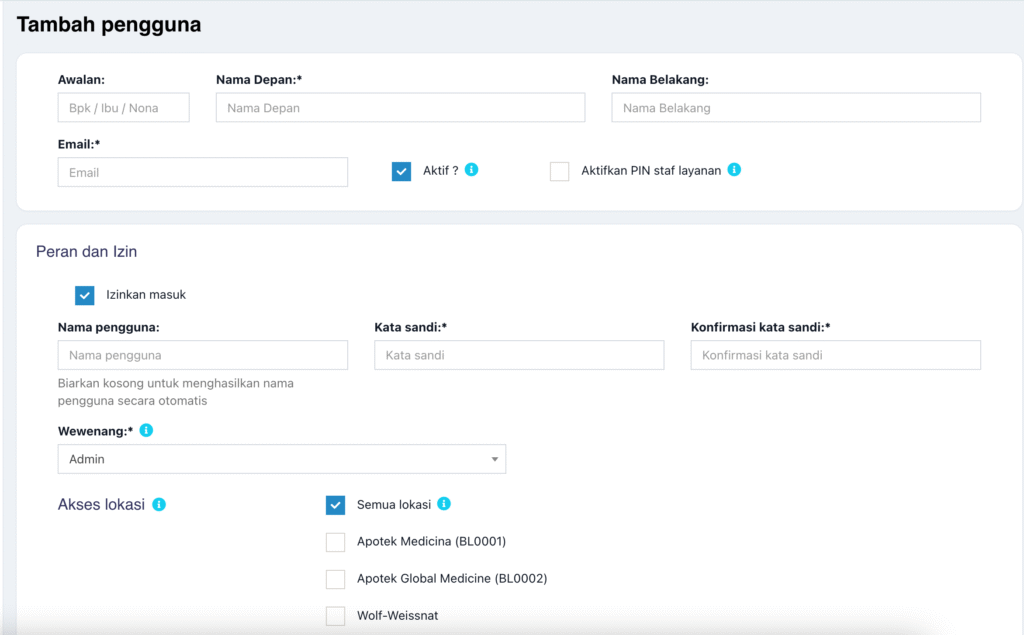
Task: Click the Awalan input field
Action: 124,108
